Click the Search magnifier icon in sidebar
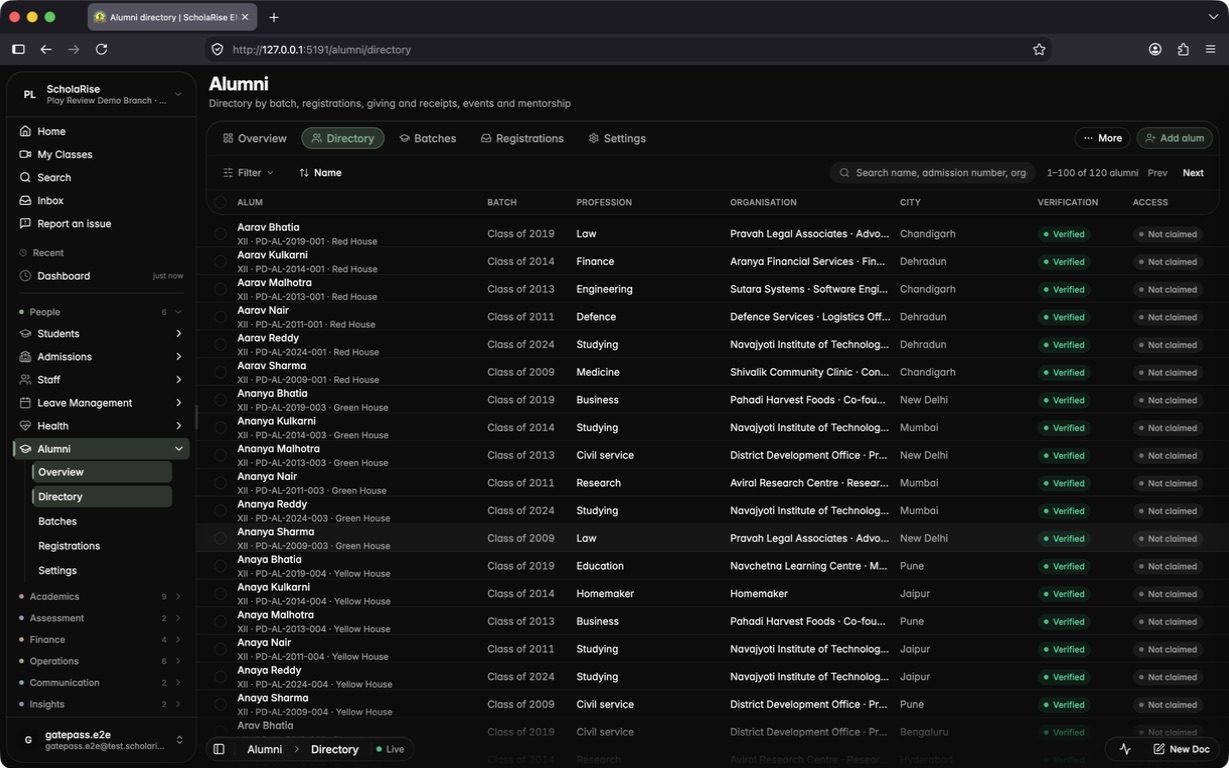 coord(26,177)
